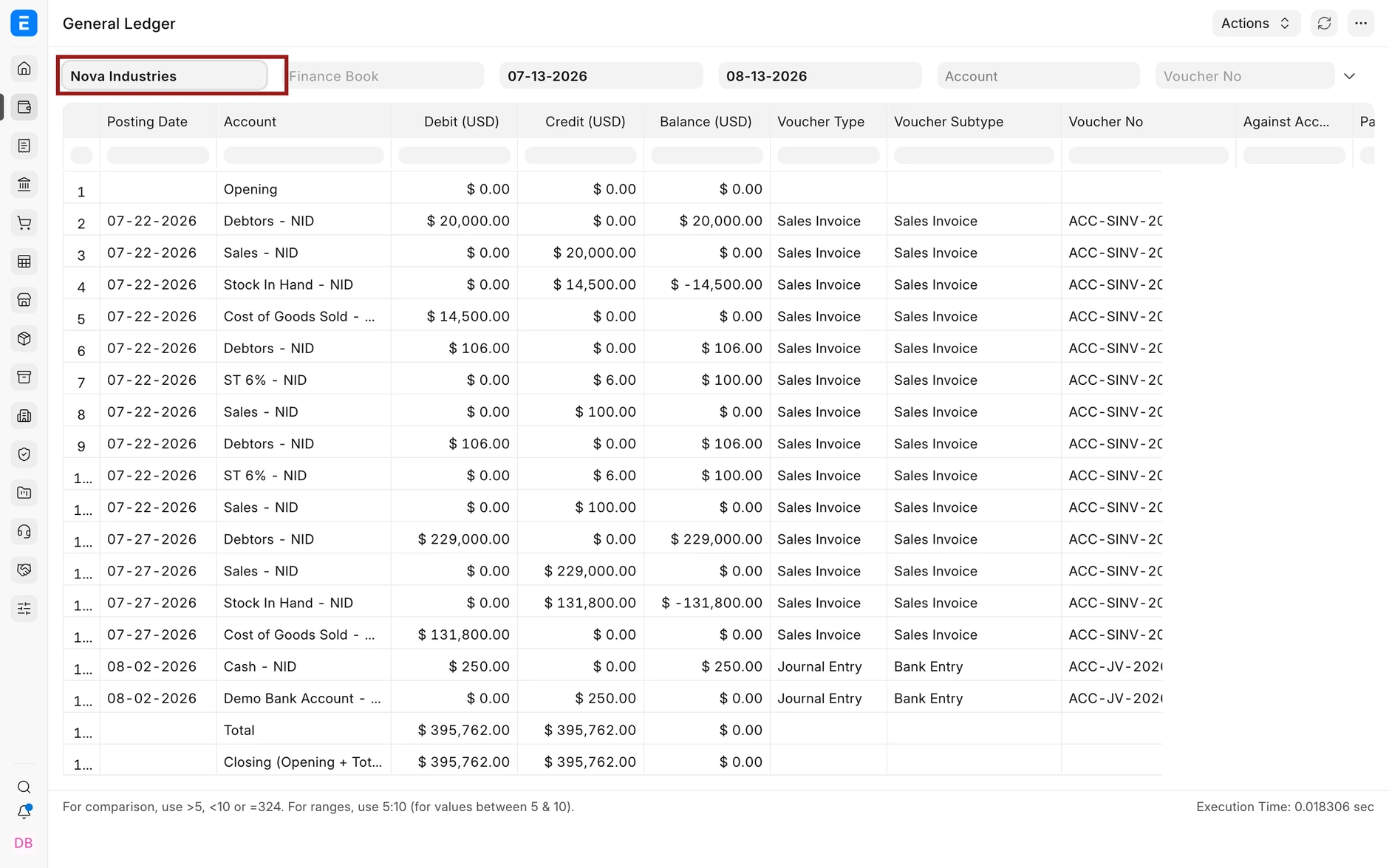Open the office buildings sidebar icon
The width and height of the screenshot is (1389, 868).
[24, 416]
